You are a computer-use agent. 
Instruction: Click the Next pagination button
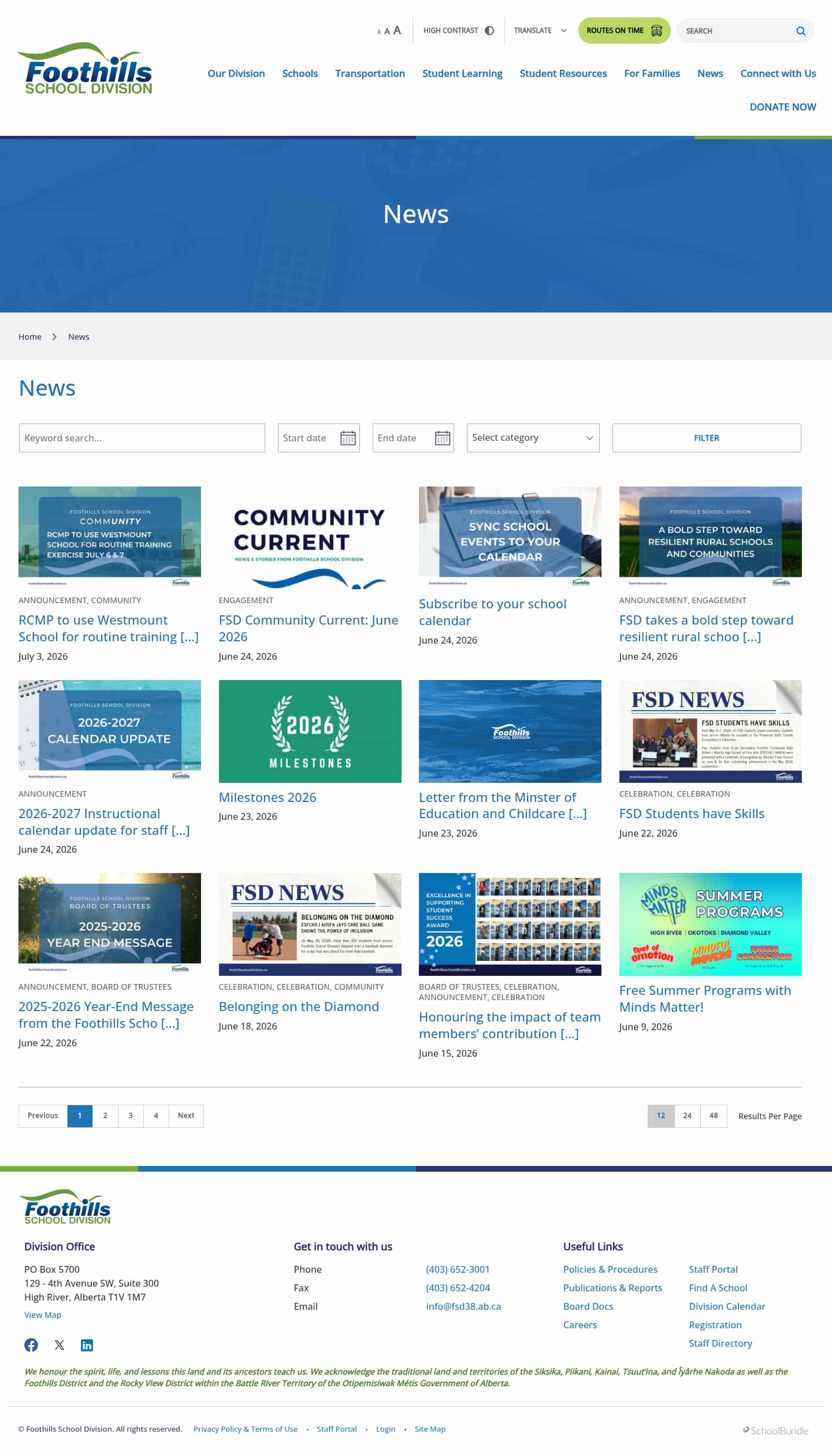pos(186,1116)
